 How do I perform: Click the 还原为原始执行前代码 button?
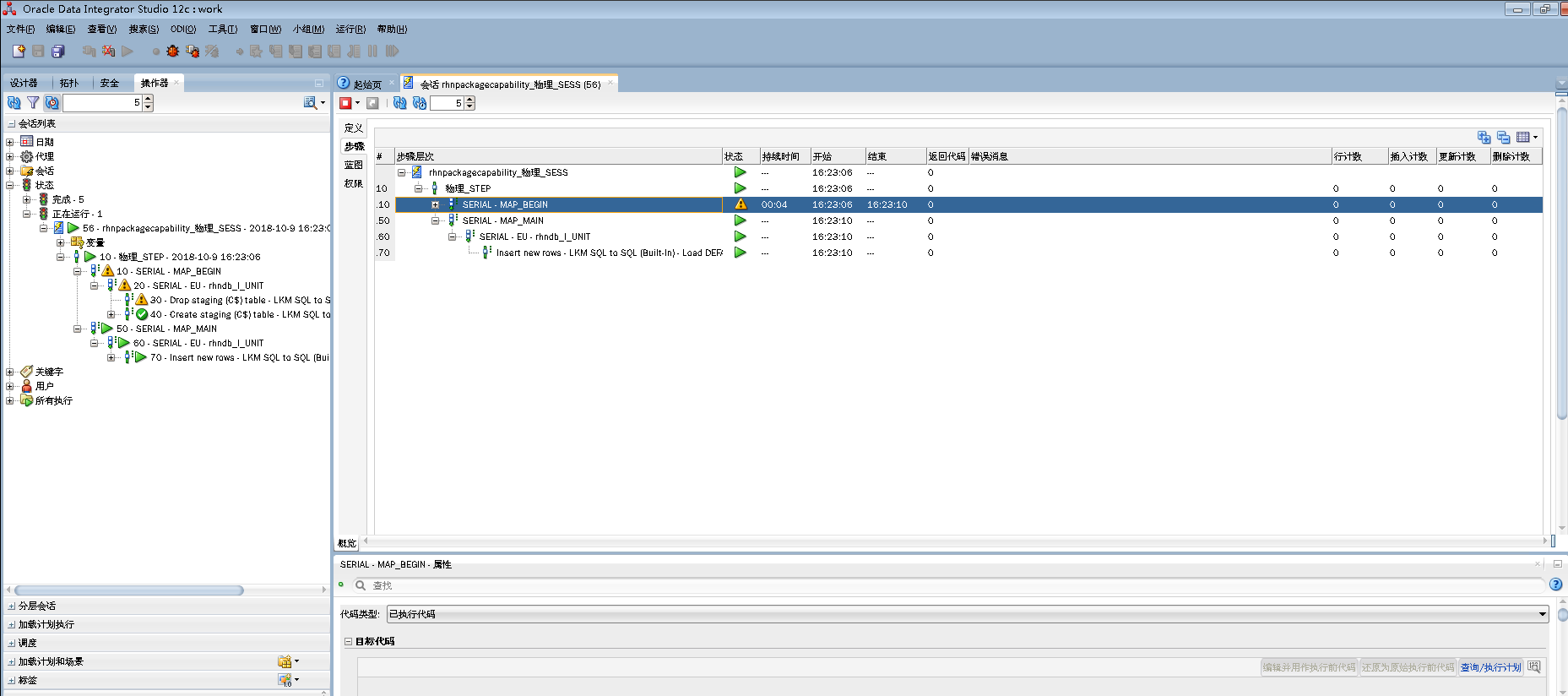[x=1408, y=667]
